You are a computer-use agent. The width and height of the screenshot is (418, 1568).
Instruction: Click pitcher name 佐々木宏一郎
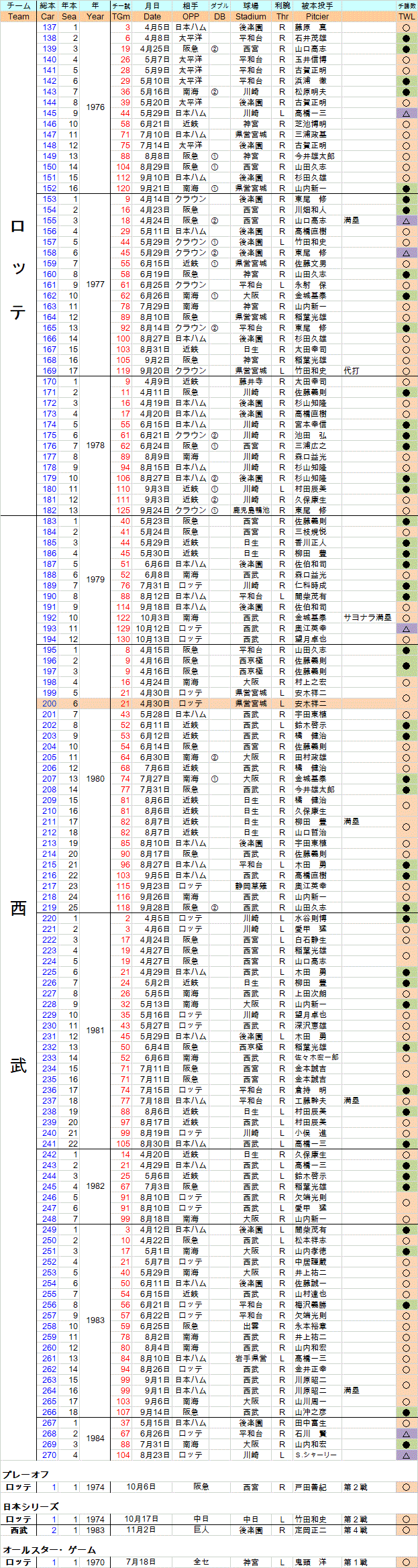click(x=317, y=1058)
